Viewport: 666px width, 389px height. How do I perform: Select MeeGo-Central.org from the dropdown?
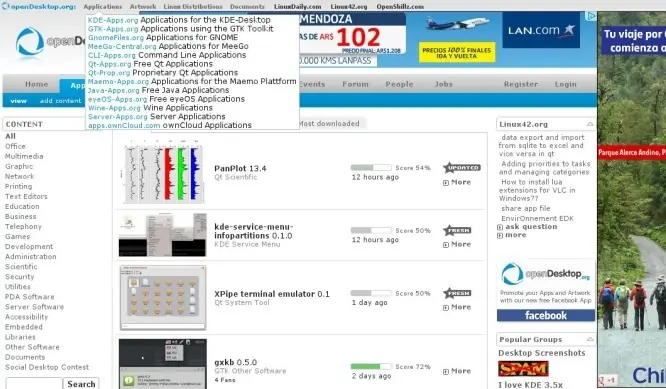tap(122, 46)
